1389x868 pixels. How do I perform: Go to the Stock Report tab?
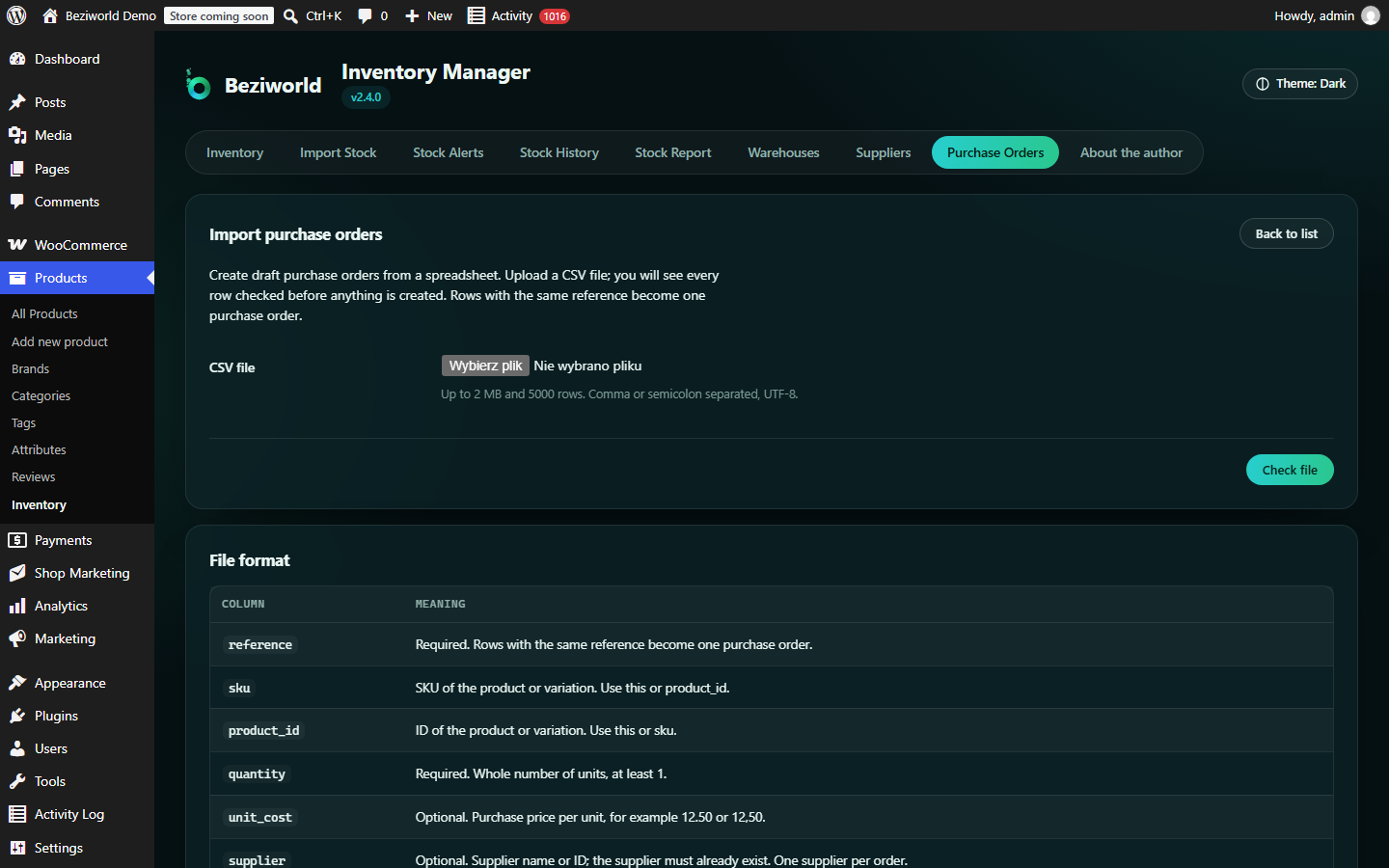[672, 152]
